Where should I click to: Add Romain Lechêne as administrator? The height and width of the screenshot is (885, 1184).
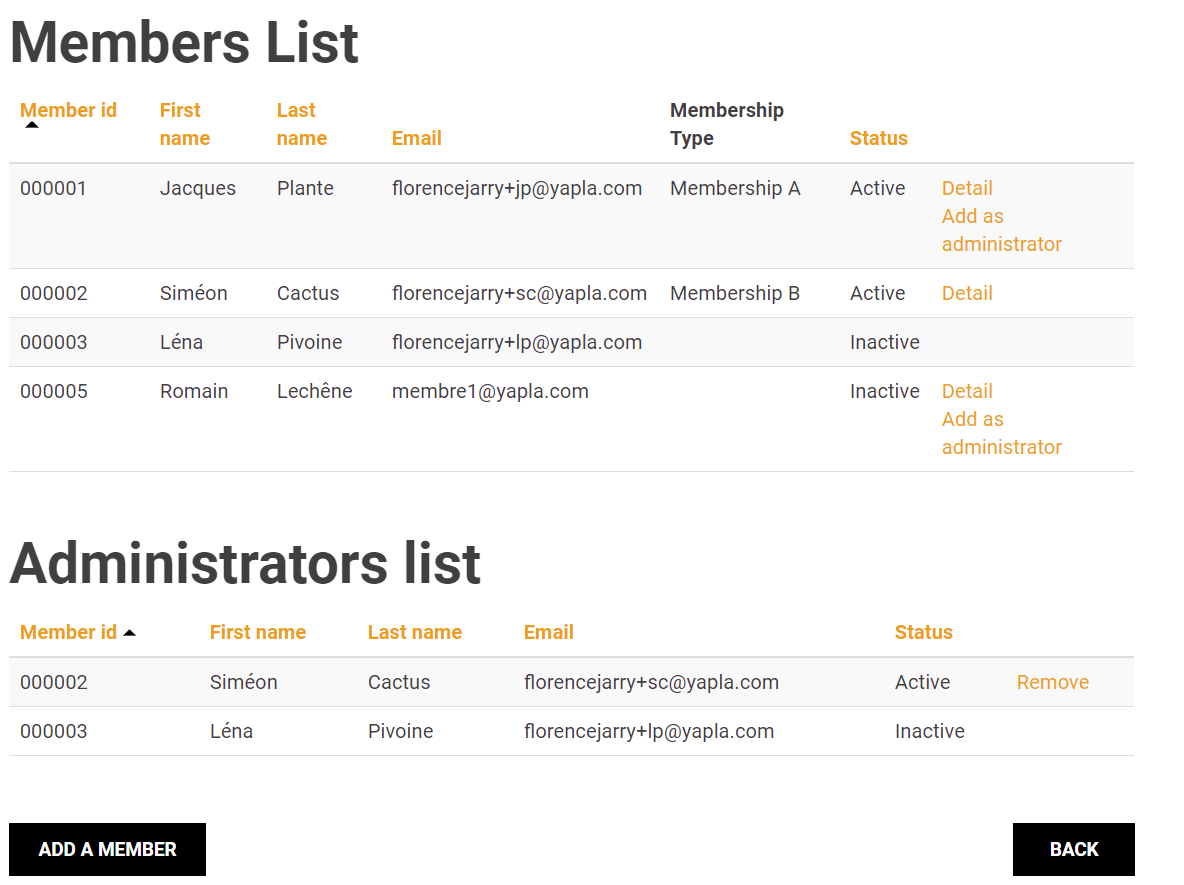click(1001, 433)
